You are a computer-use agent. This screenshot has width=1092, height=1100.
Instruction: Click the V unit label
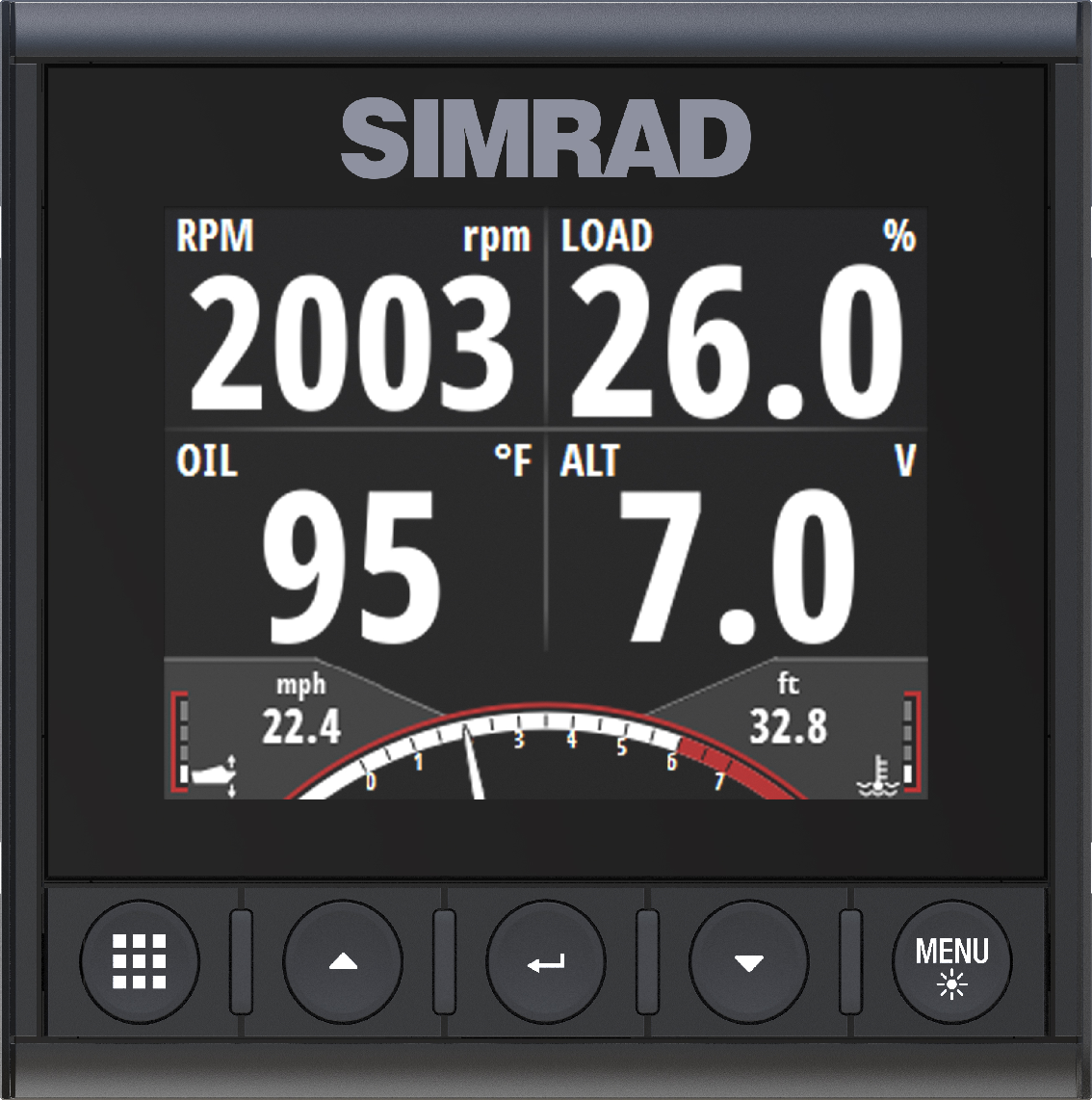coord(905,461)
